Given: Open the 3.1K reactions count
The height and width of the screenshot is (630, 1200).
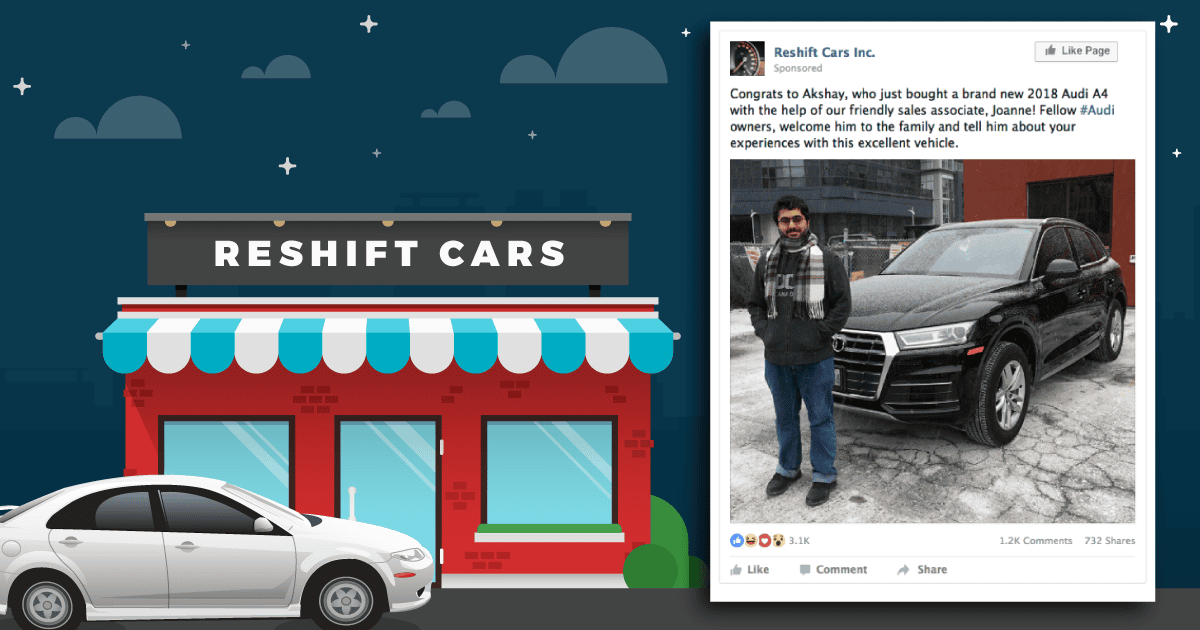Looking at the screenshot, I should pyautogui.click(x=799, y=541).
